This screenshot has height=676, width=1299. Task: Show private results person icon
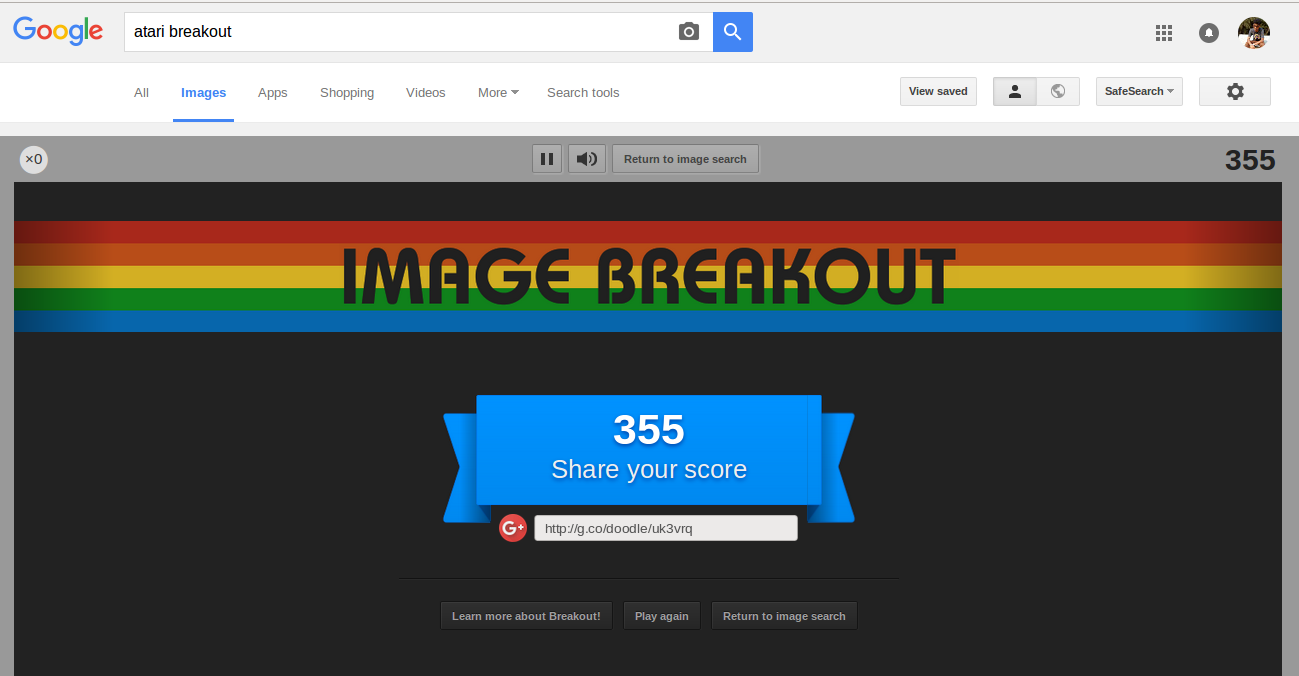pos(1015,92)
